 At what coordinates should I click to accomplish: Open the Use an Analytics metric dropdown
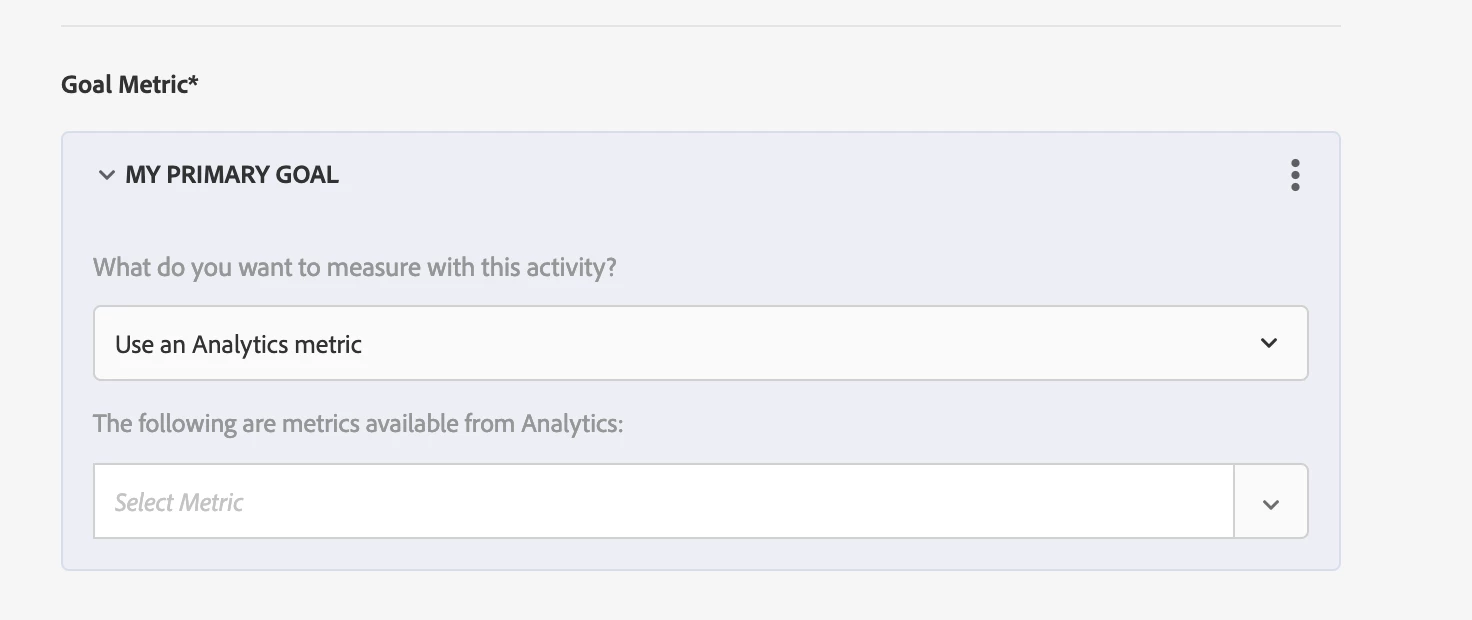coord(700,343)
